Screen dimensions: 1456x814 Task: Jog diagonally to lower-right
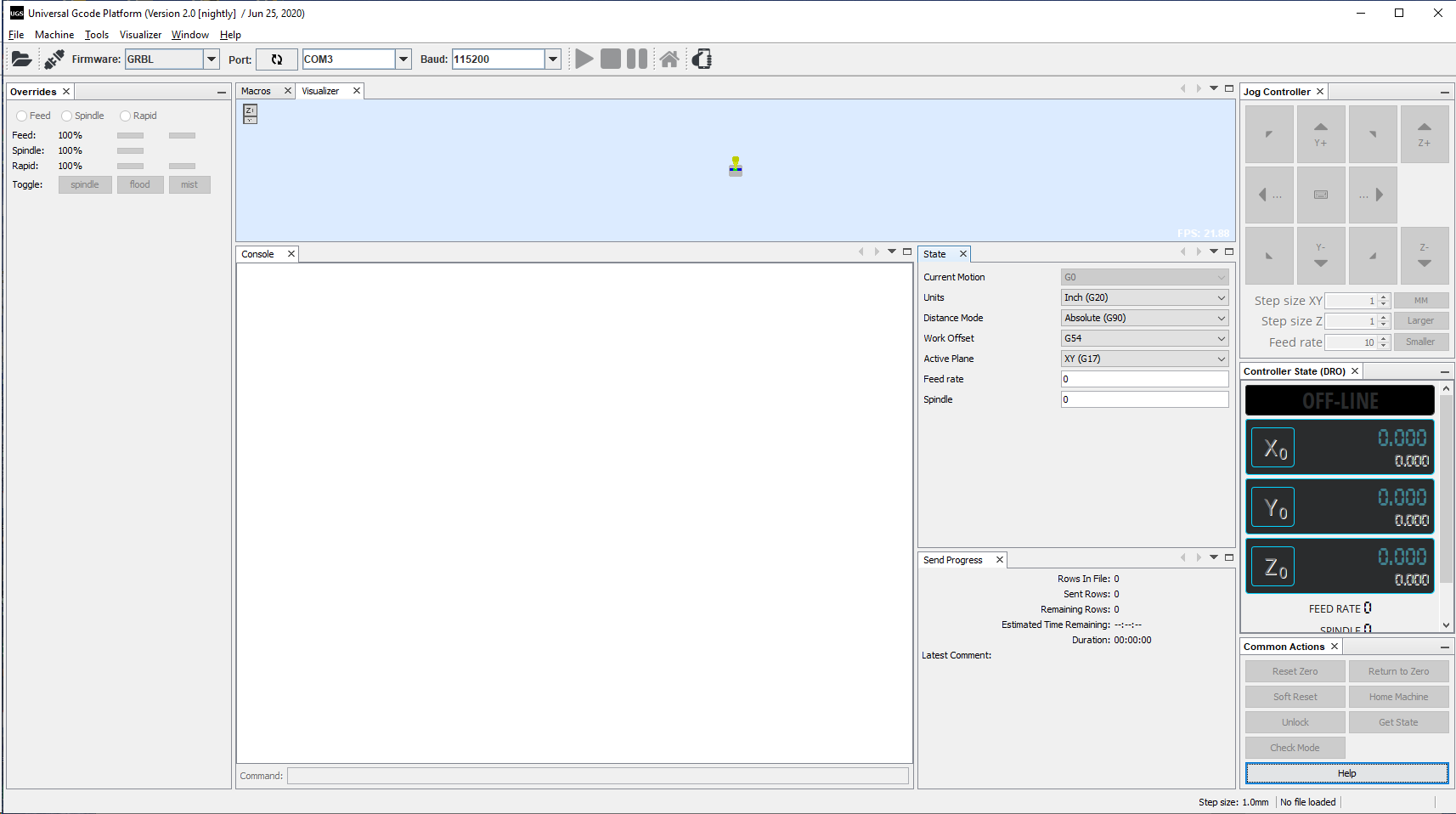pos(1373,255)
